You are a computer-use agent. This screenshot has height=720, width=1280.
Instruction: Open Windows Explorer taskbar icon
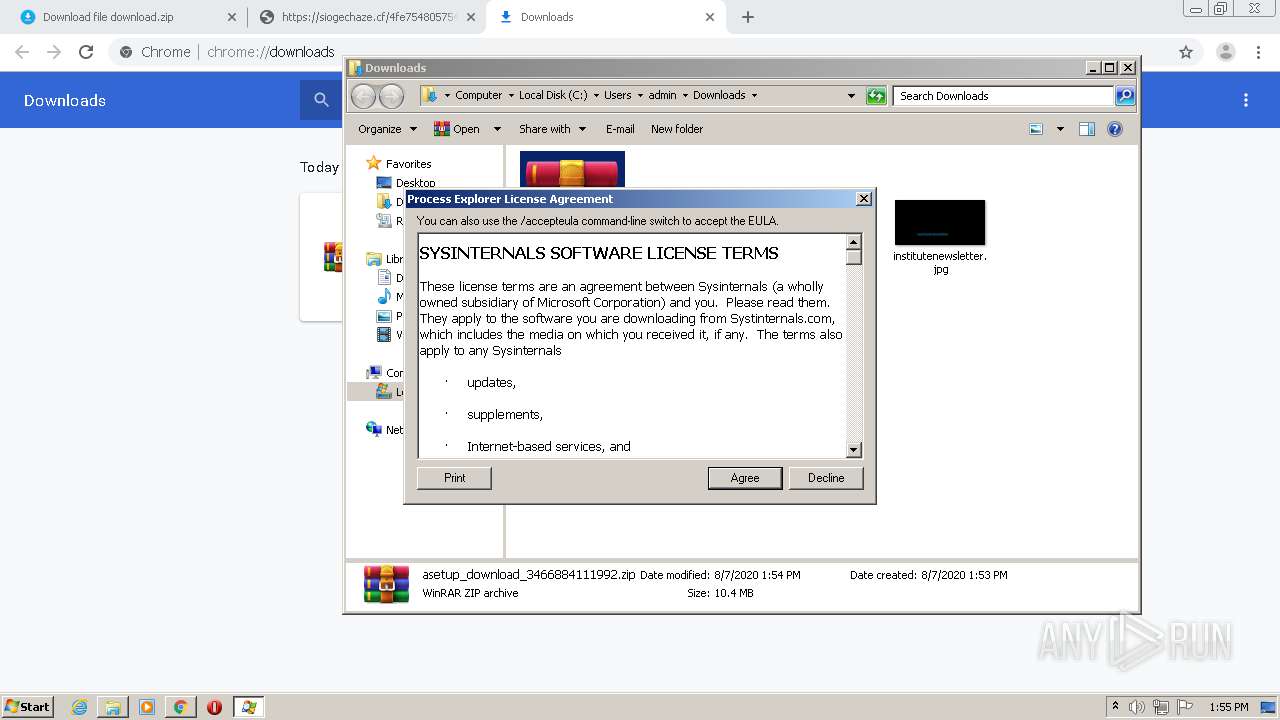pyautogui.click(x=113, y=707)
